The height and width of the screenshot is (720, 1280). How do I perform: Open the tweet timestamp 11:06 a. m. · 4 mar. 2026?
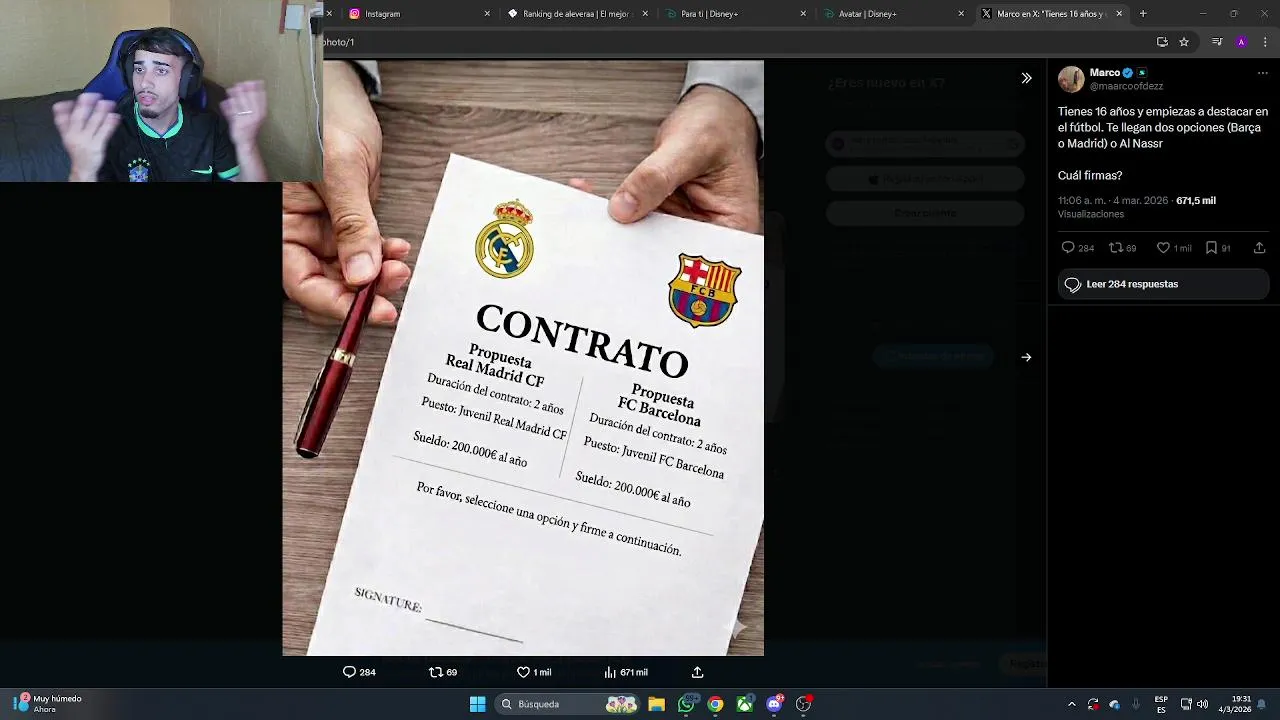[1113, 200]
